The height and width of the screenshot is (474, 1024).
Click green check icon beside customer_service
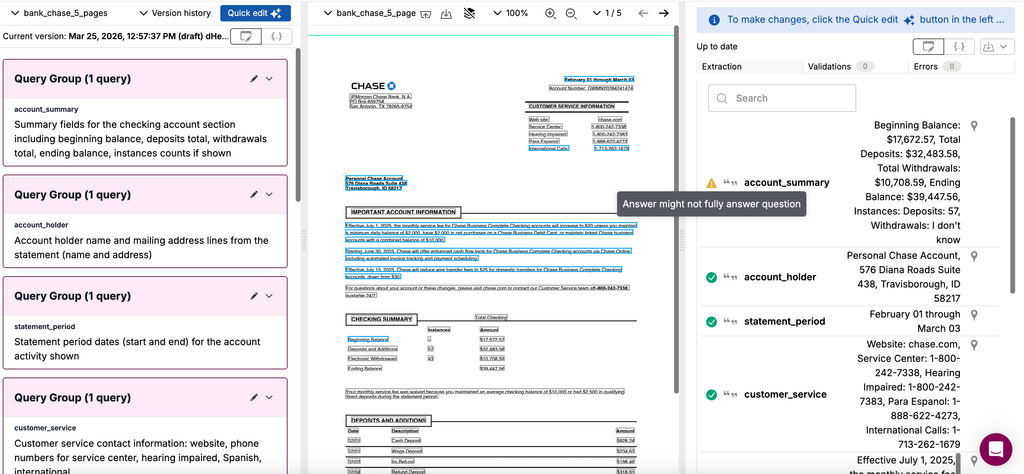click(712, 395)
